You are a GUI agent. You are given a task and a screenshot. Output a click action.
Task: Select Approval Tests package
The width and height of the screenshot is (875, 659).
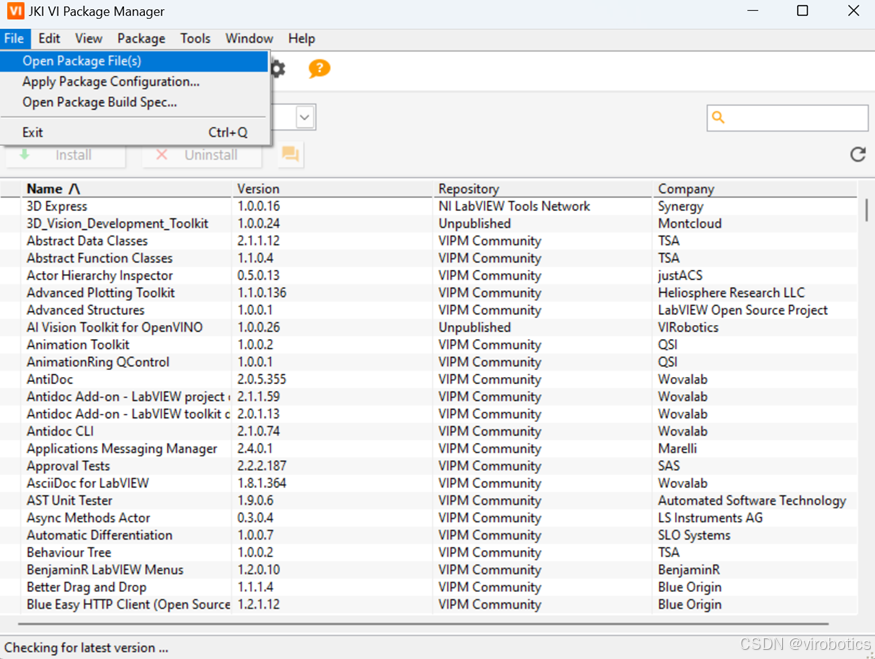[429, 466]
